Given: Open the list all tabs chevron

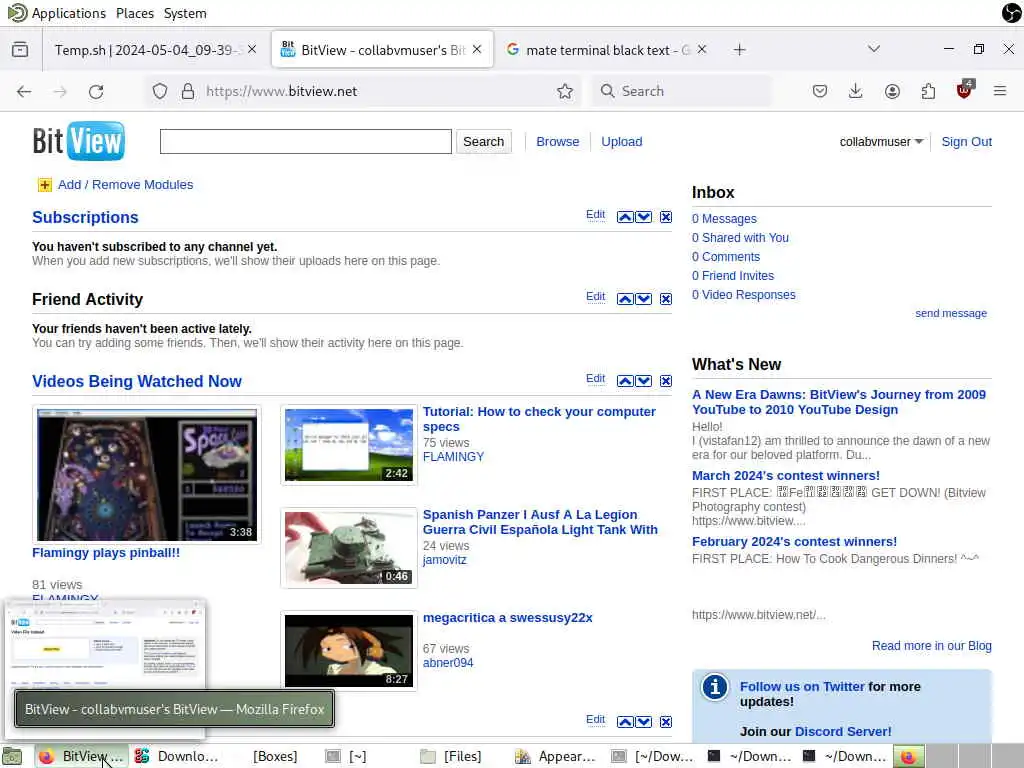Looking at the screenshot, I should (874, 49).
